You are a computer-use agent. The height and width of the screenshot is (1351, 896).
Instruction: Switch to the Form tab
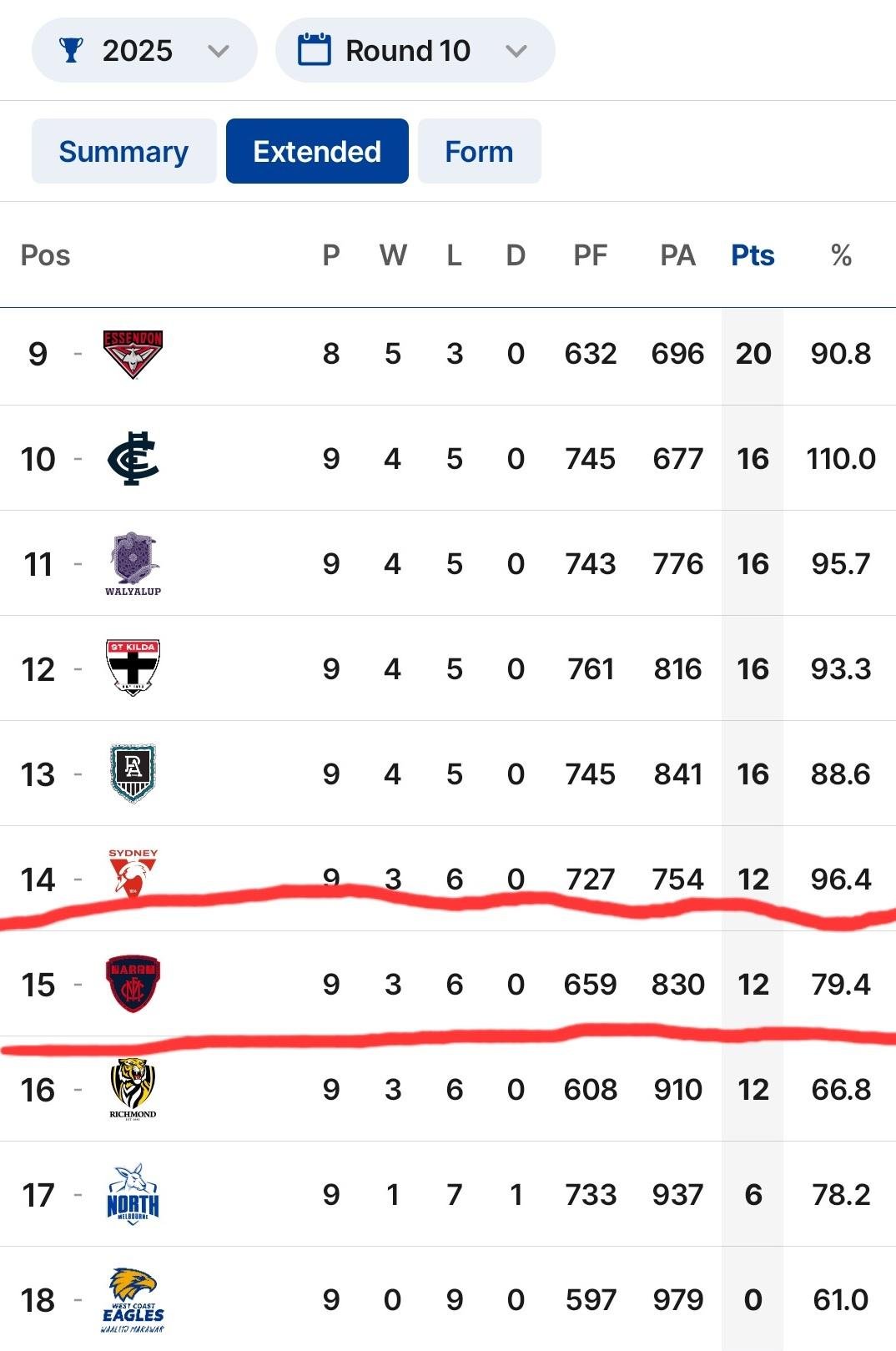point(479,151)
